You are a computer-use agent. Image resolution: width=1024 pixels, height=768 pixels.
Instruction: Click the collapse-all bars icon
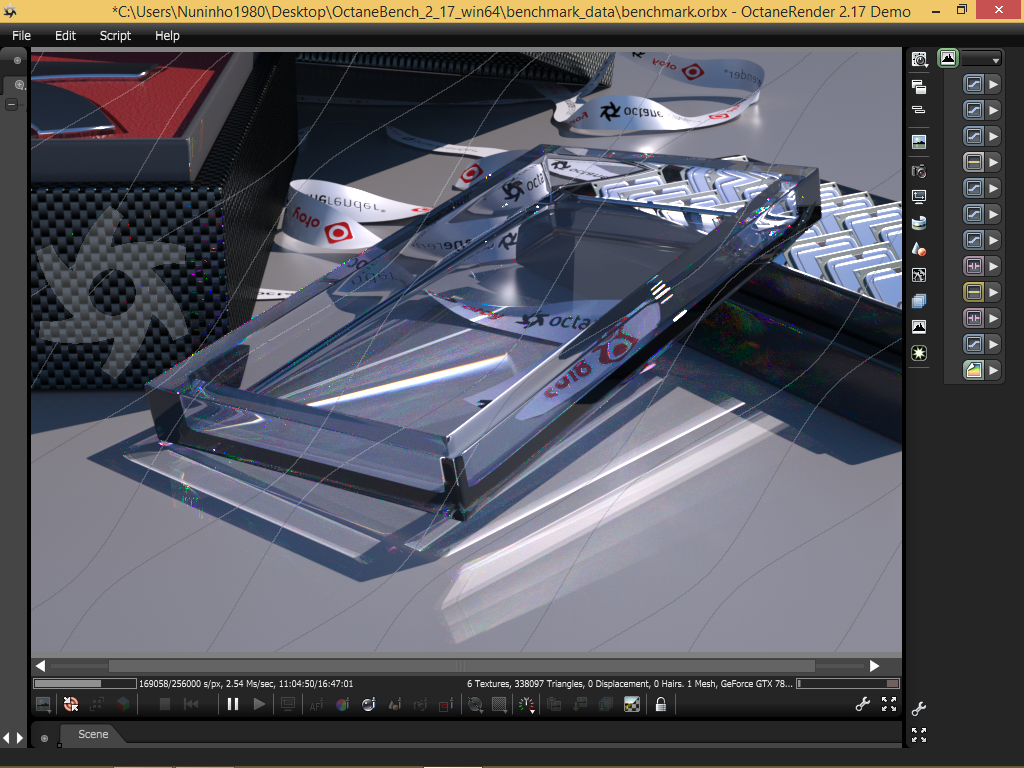(919, 110)
